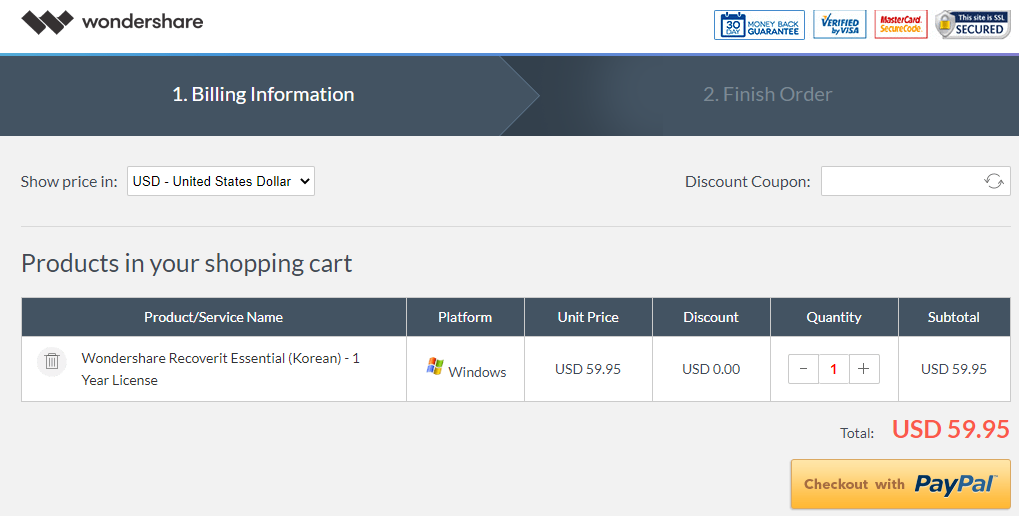
Task: Click the SSL Secured padlock badge
Action: click(972, 25)
